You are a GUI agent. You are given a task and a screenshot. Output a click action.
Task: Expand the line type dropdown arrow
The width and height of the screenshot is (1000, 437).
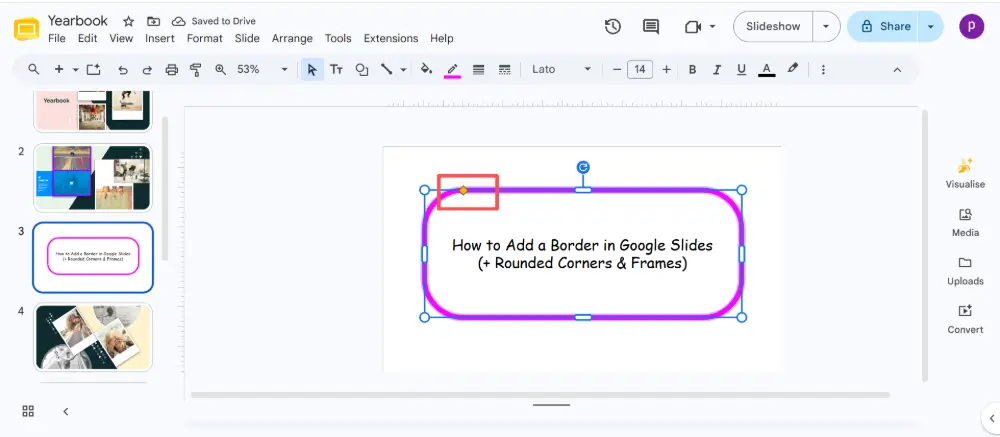point(403,70)
